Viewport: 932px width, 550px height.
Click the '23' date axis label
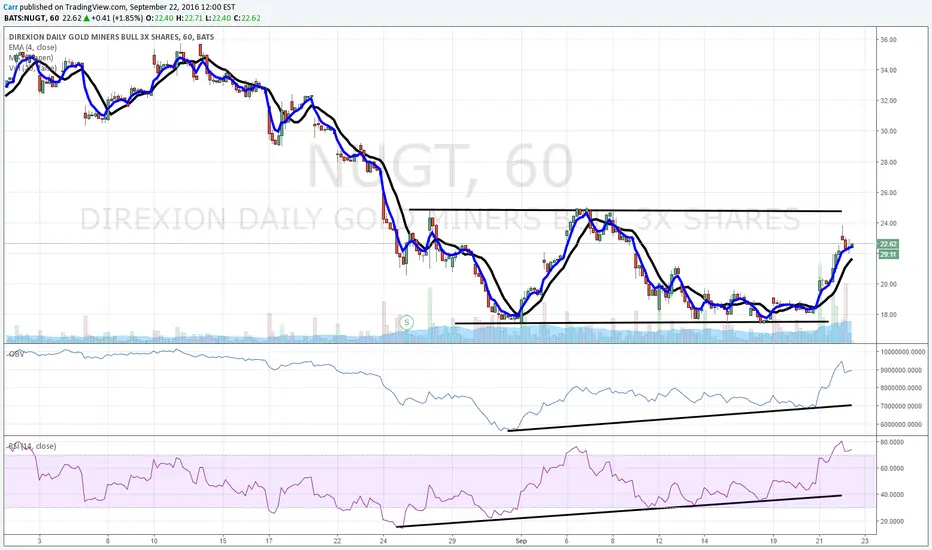pos(865,541)
